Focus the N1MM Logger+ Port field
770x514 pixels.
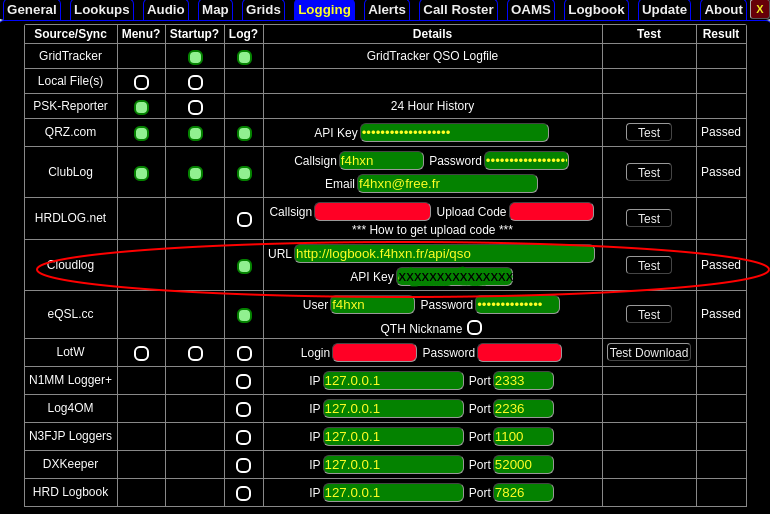click(523, 380)
